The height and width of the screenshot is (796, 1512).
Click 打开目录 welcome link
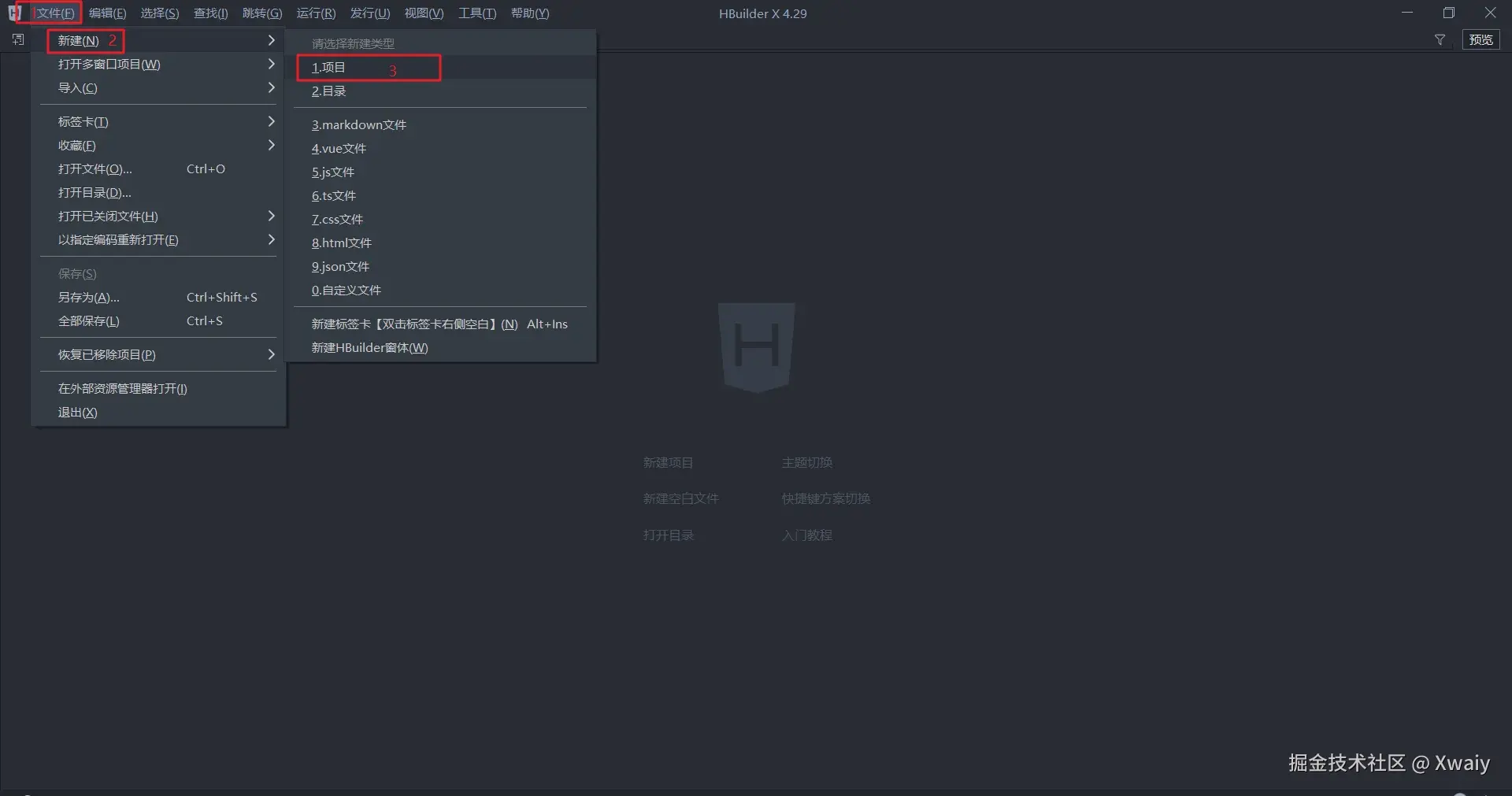click(x=668, y=535)
